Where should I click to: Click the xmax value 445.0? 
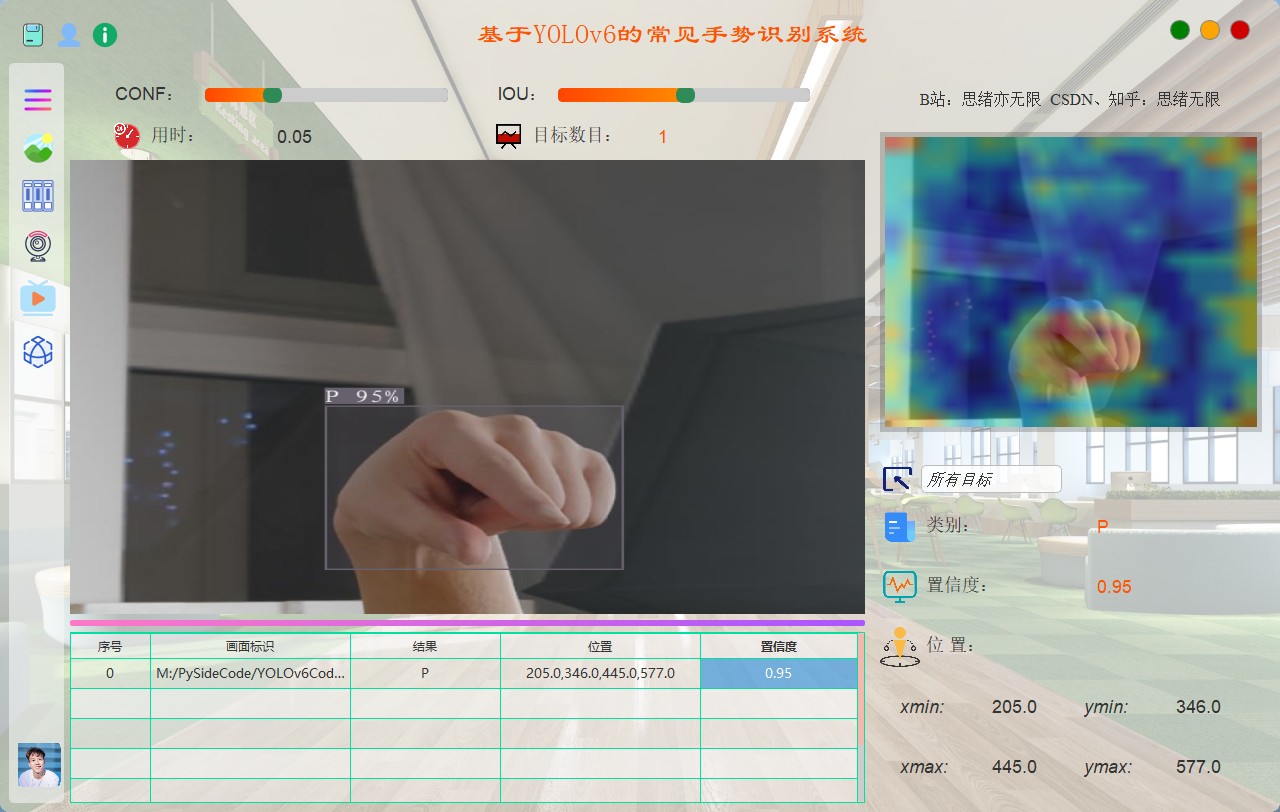coord(1014,767)
